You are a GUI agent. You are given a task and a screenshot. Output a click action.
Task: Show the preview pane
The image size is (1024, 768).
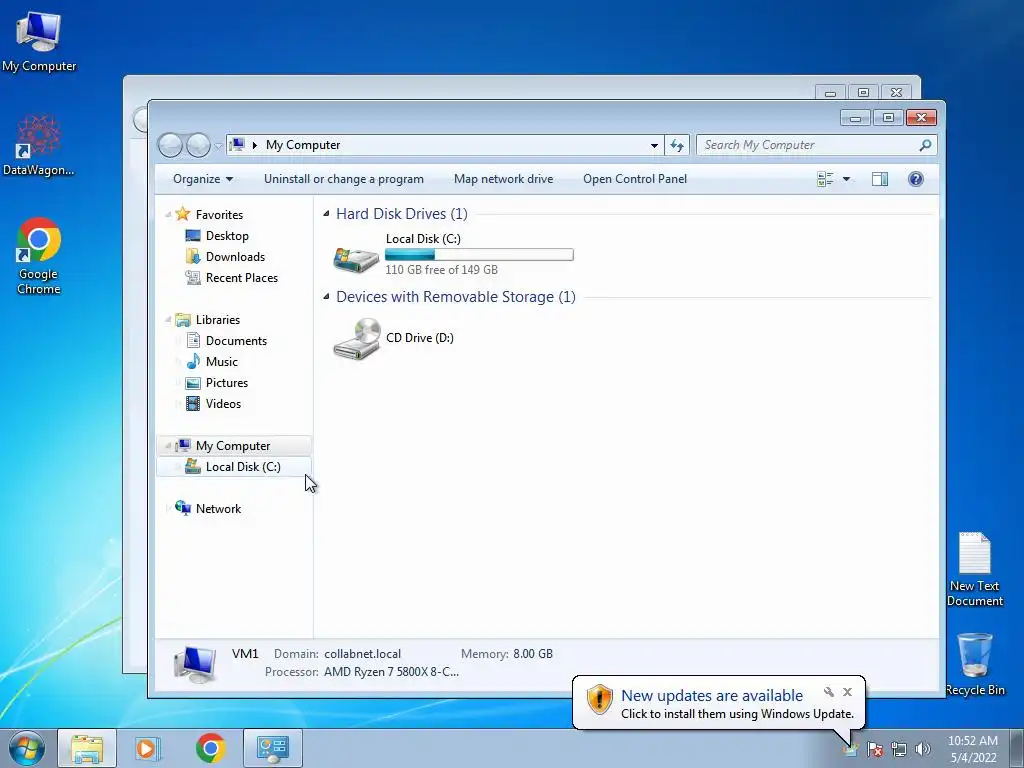coord(880,179)
